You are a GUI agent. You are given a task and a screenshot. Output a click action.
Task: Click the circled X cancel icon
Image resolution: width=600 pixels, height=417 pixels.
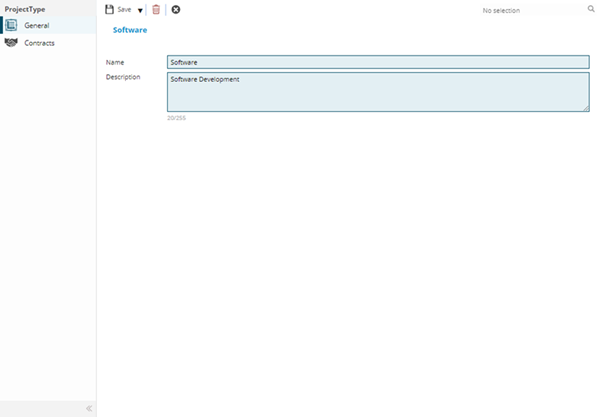(176, 9)
